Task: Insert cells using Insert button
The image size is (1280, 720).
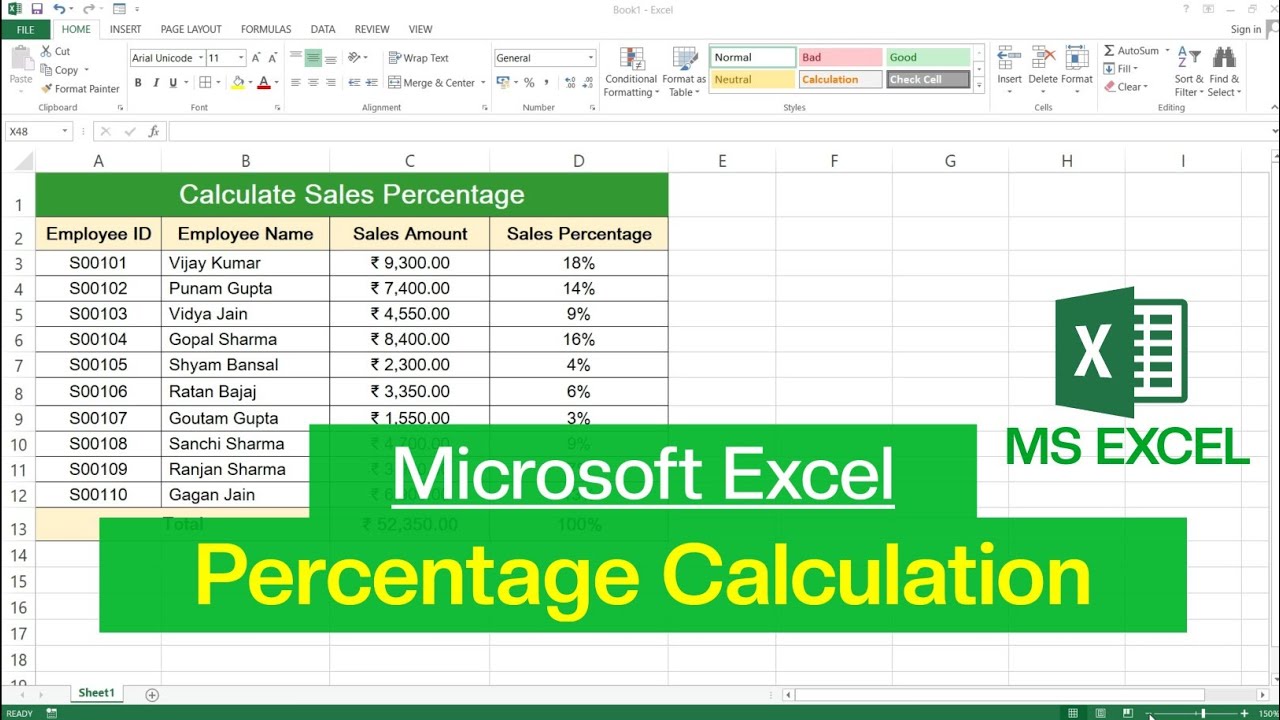Action: pyautogui.click(x=1009, y=70)
